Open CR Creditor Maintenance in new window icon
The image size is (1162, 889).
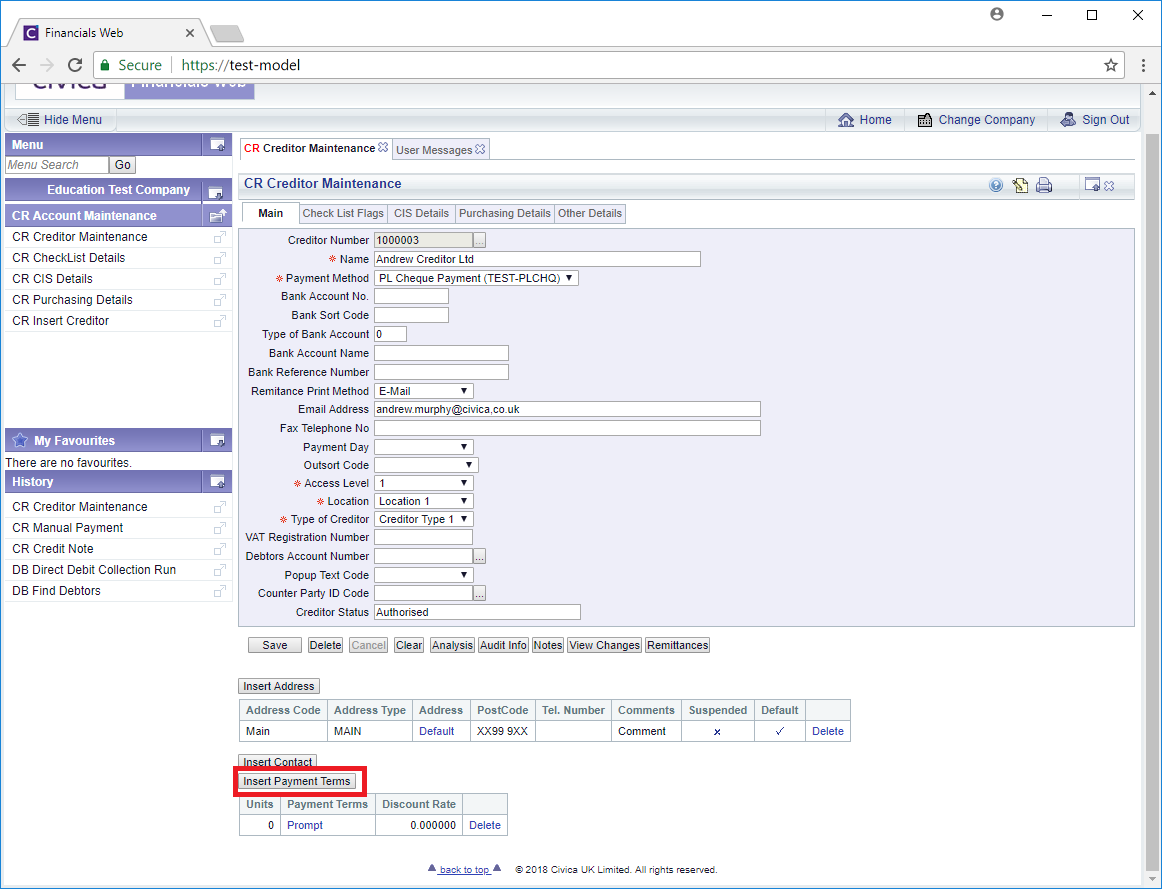tap(219, 237)
